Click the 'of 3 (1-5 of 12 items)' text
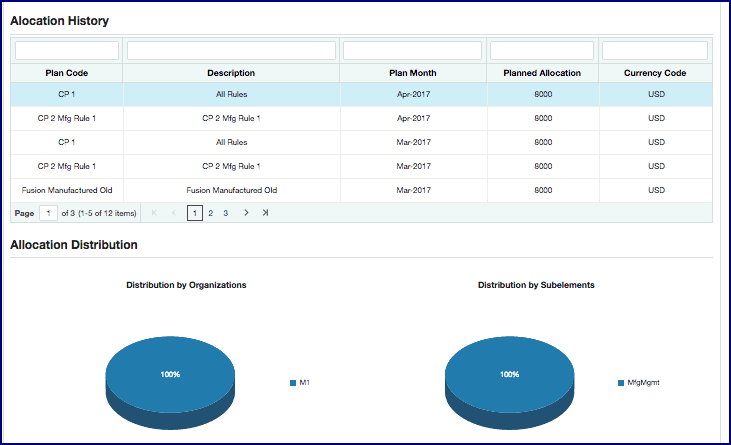The image size is (731, 445). coord(99,213)
